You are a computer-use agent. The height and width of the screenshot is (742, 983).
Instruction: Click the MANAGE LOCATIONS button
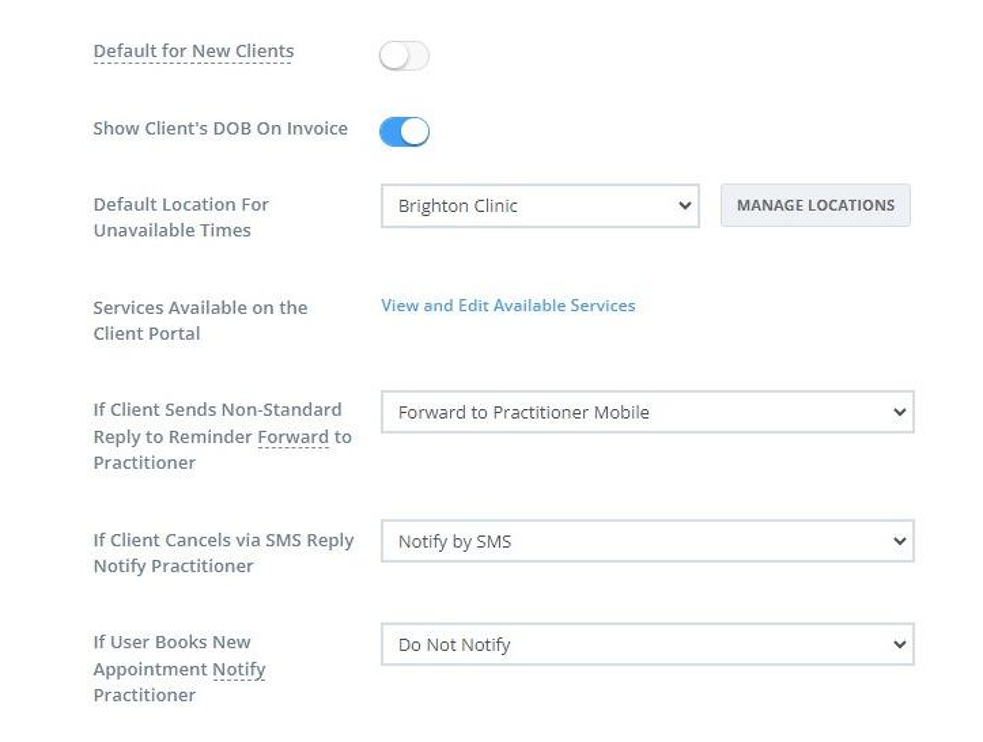coord(815,205)
